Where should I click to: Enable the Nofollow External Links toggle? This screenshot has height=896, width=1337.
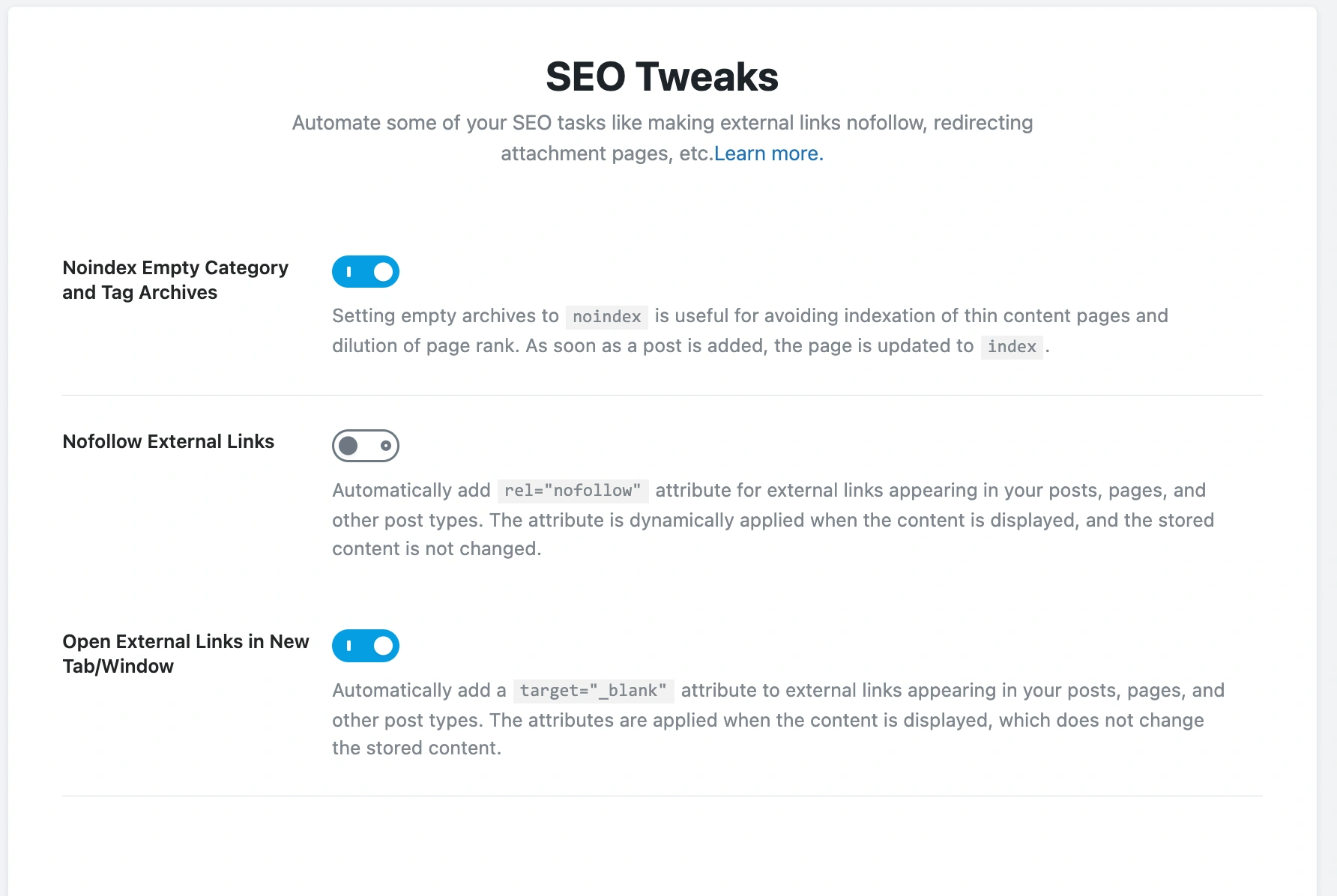point(366,446)
